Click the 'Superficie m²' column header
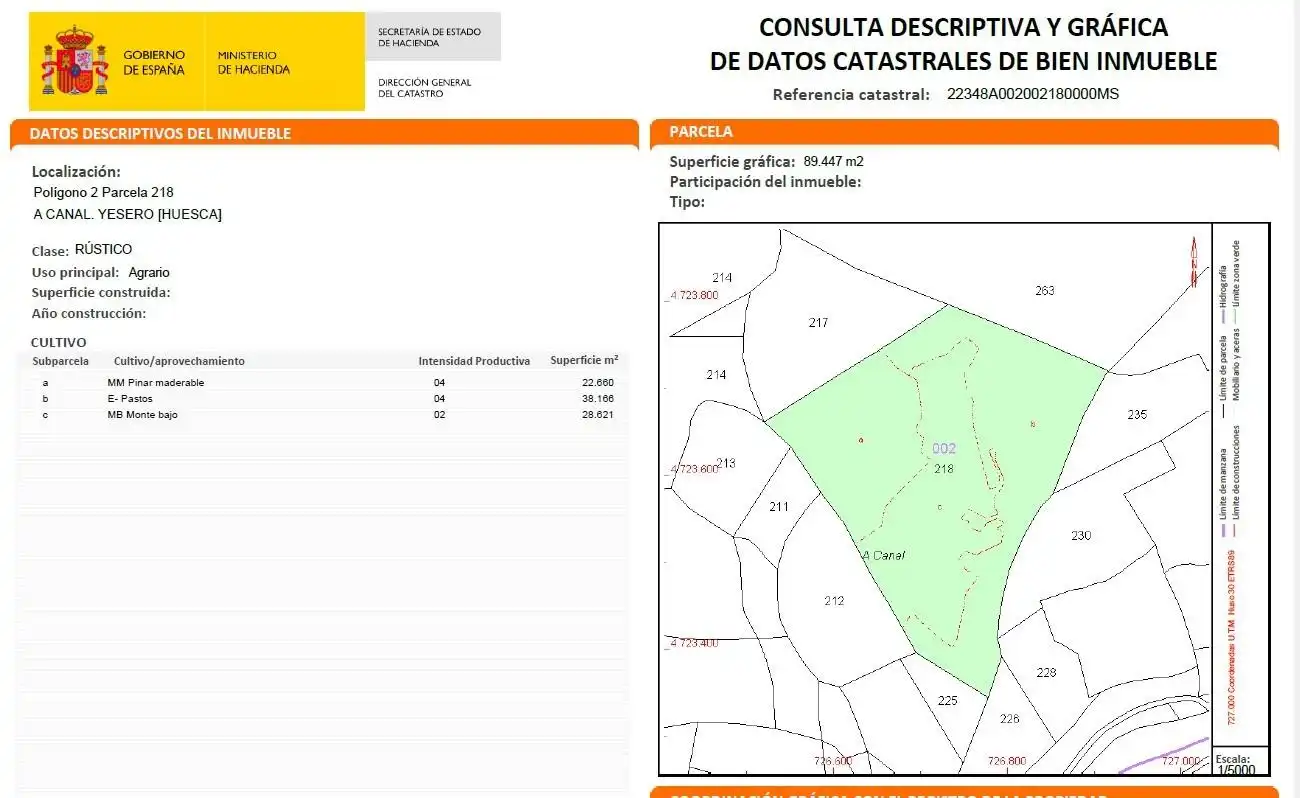This screenshot has width=1300, height=798. [584, 360]
